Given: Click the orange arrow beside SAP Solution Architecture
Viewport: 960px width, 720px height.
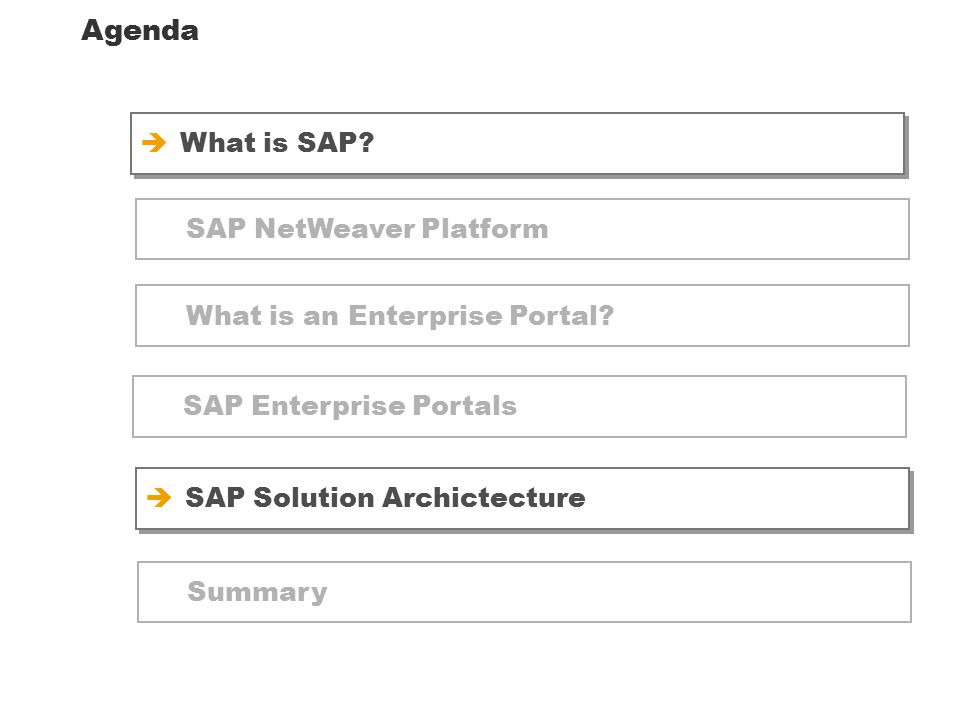Looking at the screenshot, I should (x=159, y=497).
